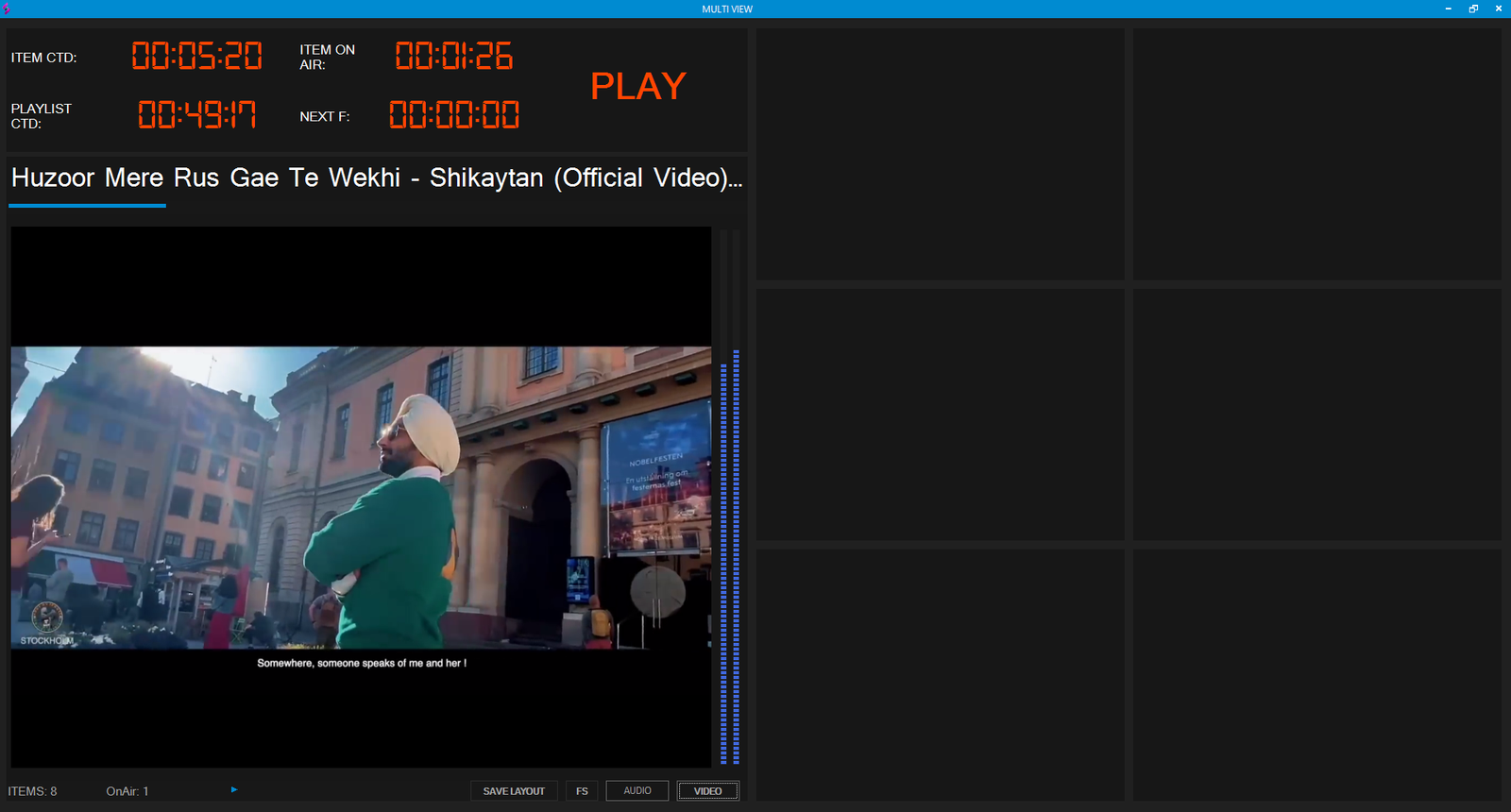Click the ITEMS: 8 status label
Viewport: 1511px width, 812px height.
(33, 791)
